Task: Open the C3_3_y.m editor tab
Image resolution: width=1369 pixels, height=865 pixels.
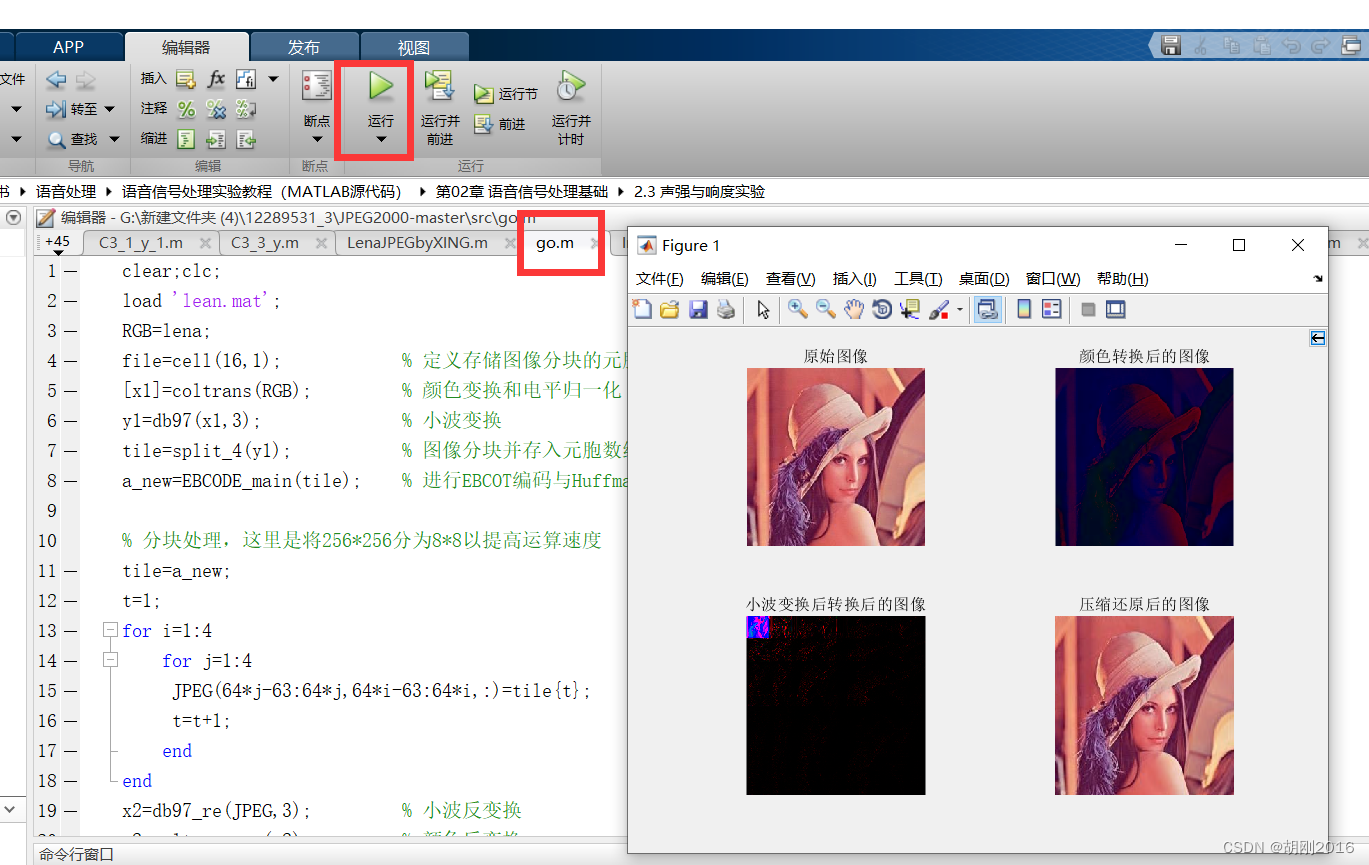Action: tap(265, 242)
